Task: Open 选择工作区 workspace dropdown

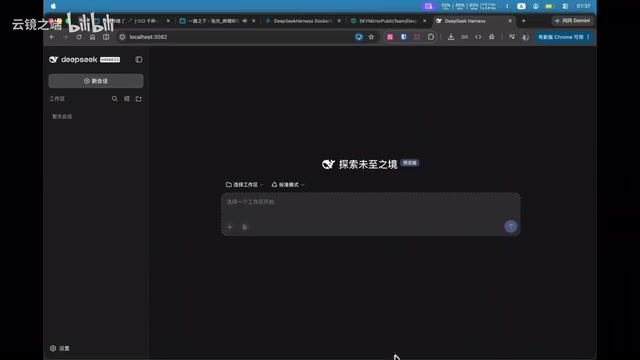Action: pos(244,184)
